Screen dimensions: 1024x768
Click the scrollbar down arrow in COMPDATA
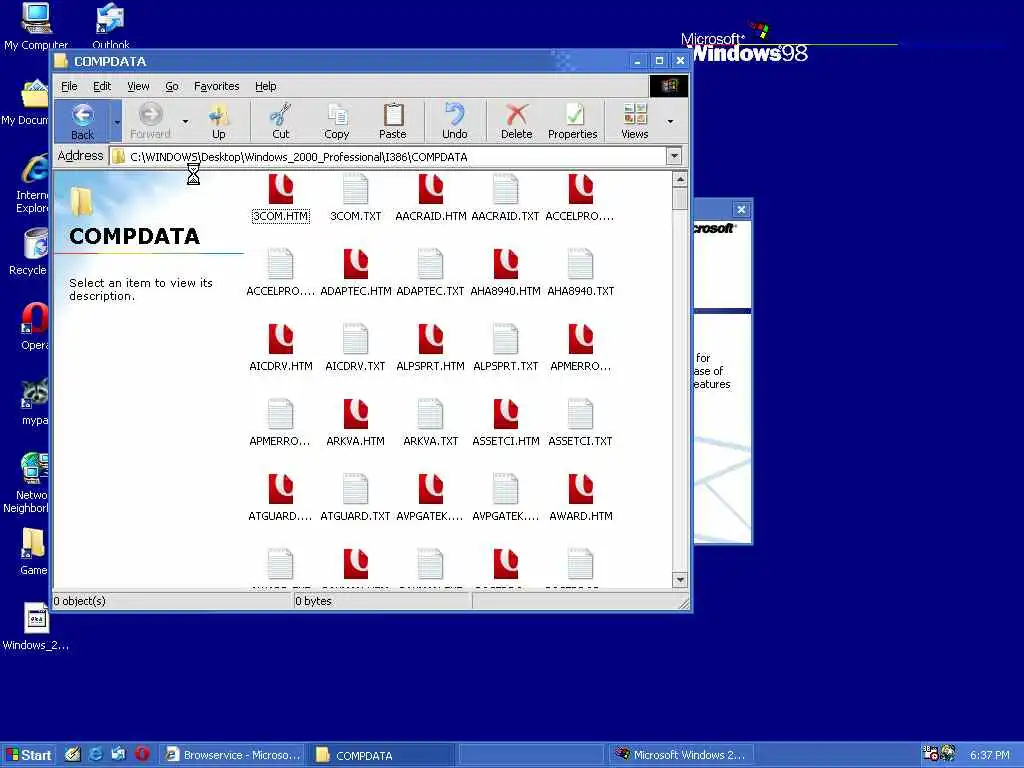680,579
